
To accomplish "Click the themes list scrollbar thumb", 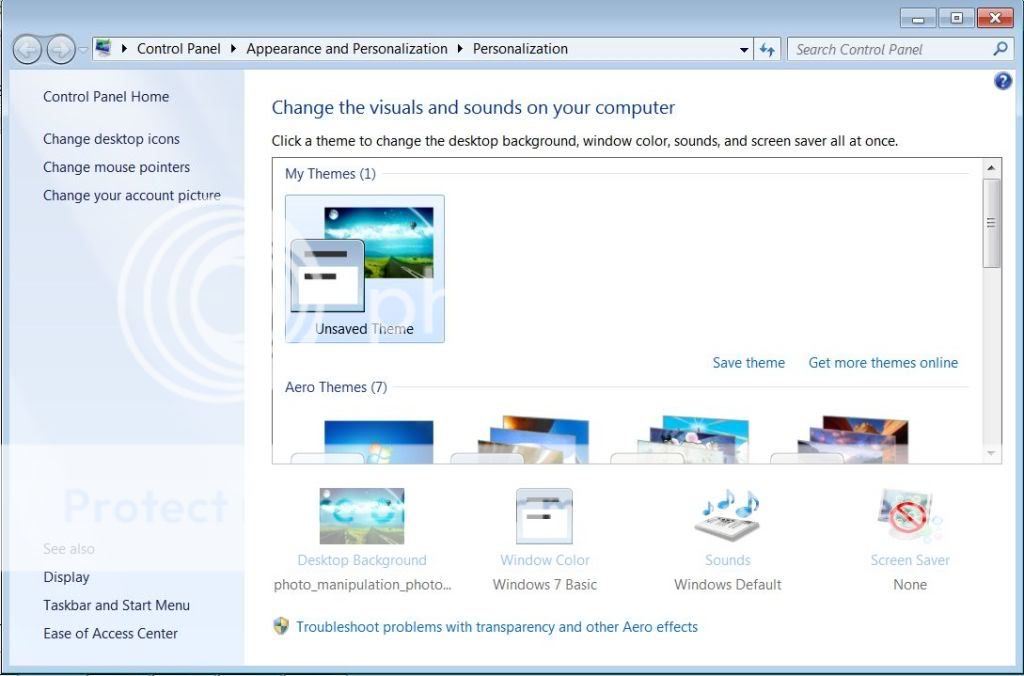I will 991,223.
